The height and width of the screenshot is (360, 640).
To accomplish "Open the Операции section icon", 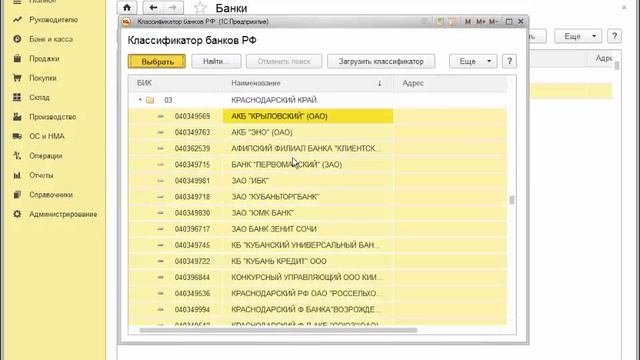I will coord(17,156).
